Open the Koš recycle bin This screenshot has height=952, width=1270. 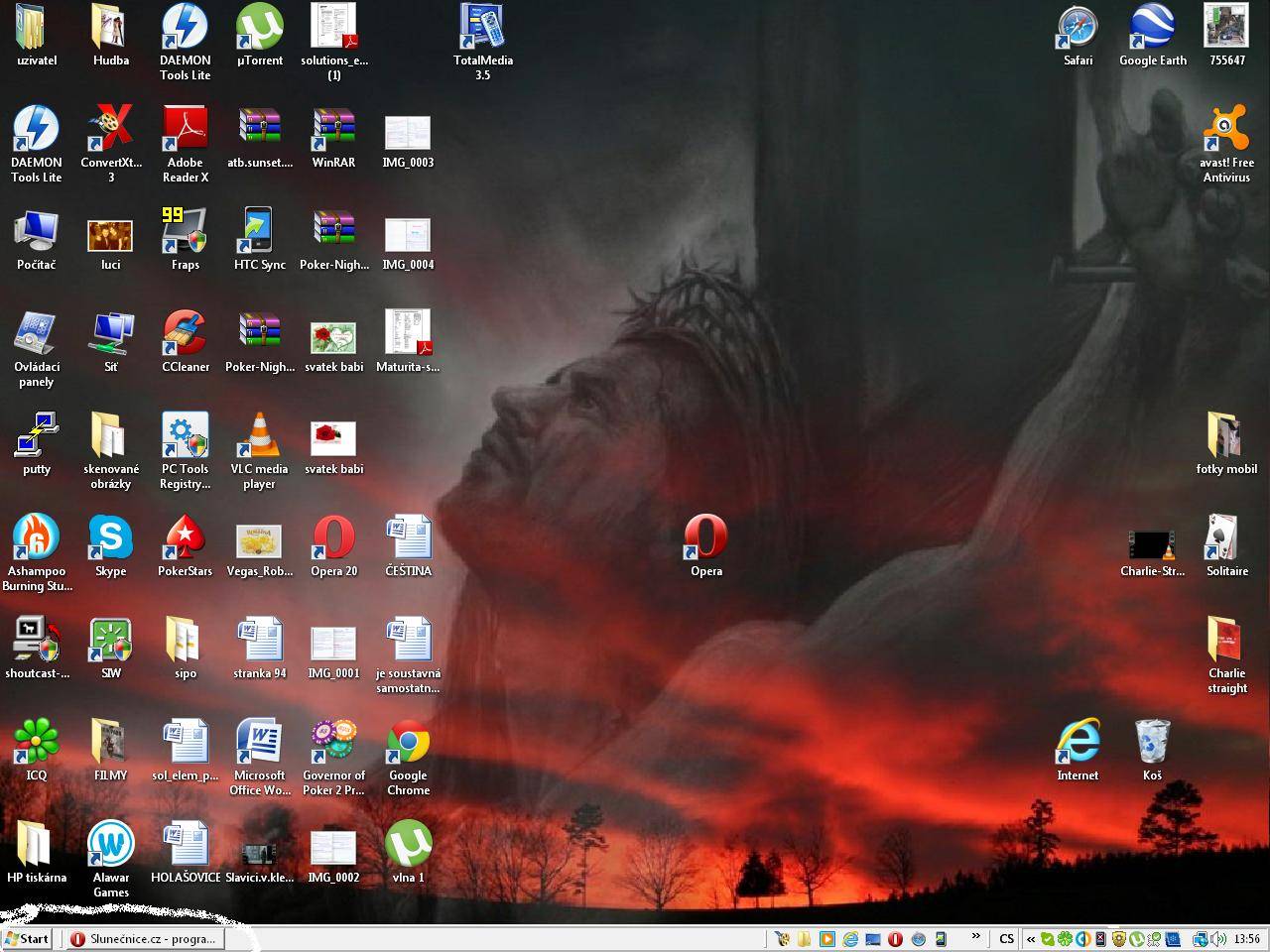1152,750
